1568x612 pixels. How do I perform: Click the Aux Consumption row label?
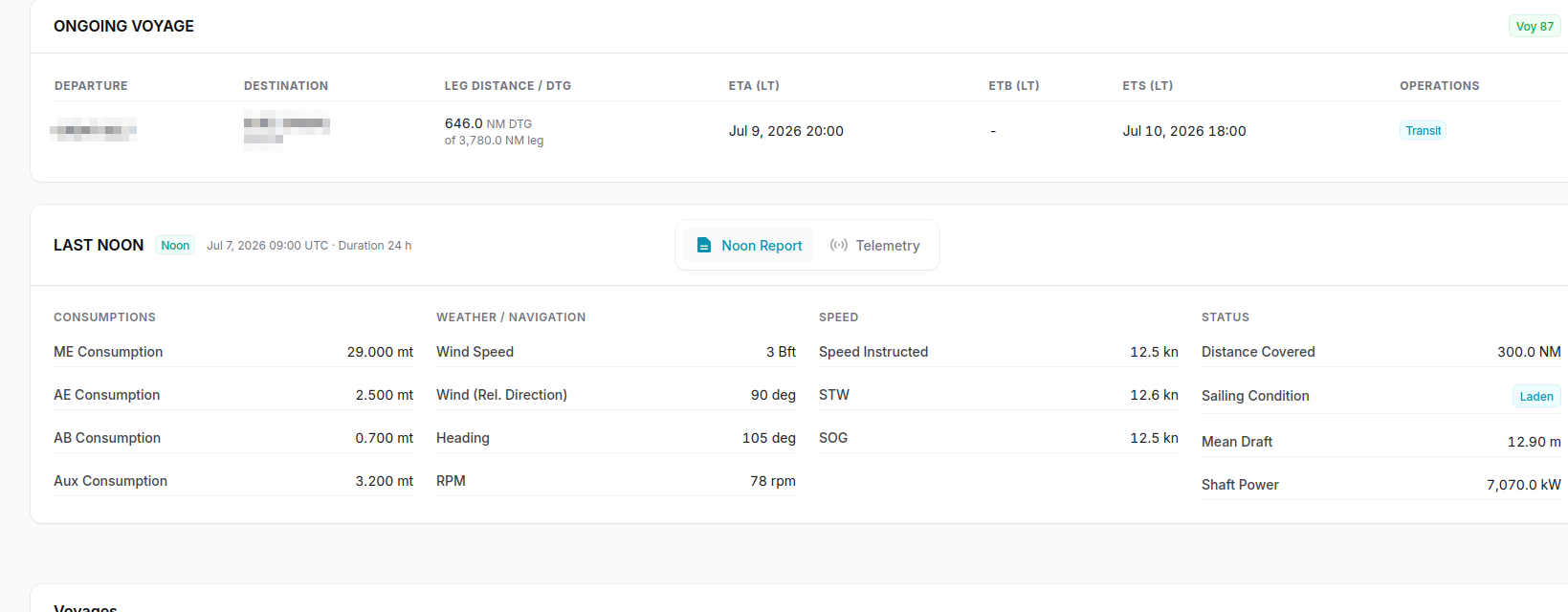click(x=110, y=481)
